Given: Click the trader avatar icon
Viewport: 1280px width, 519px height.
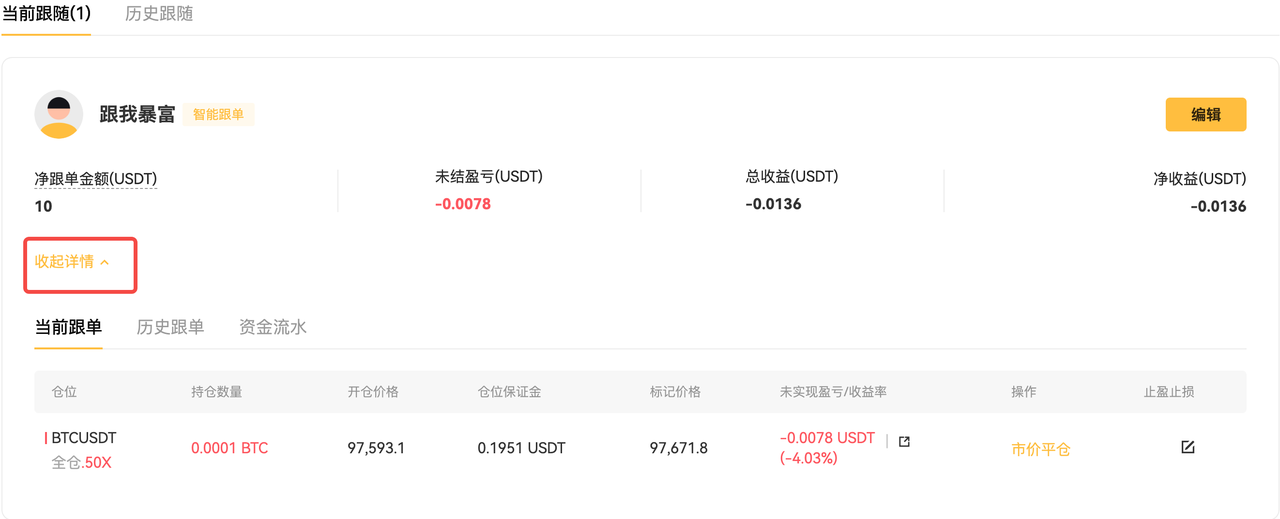Looking at the screenshot, I should [x=59, y=114].
